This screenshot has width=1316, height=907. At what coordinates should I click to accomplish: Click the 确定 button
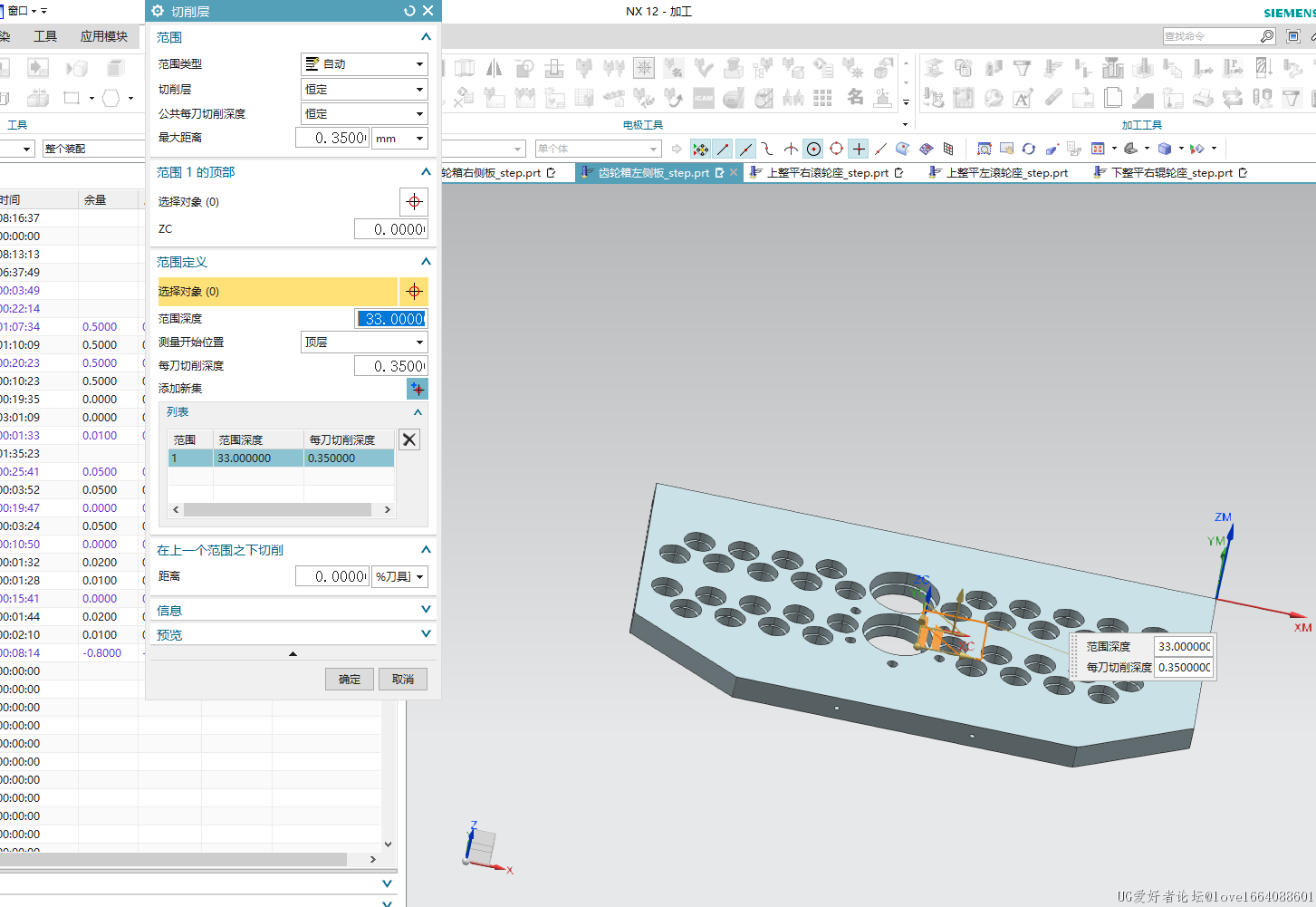click(350, 680)
